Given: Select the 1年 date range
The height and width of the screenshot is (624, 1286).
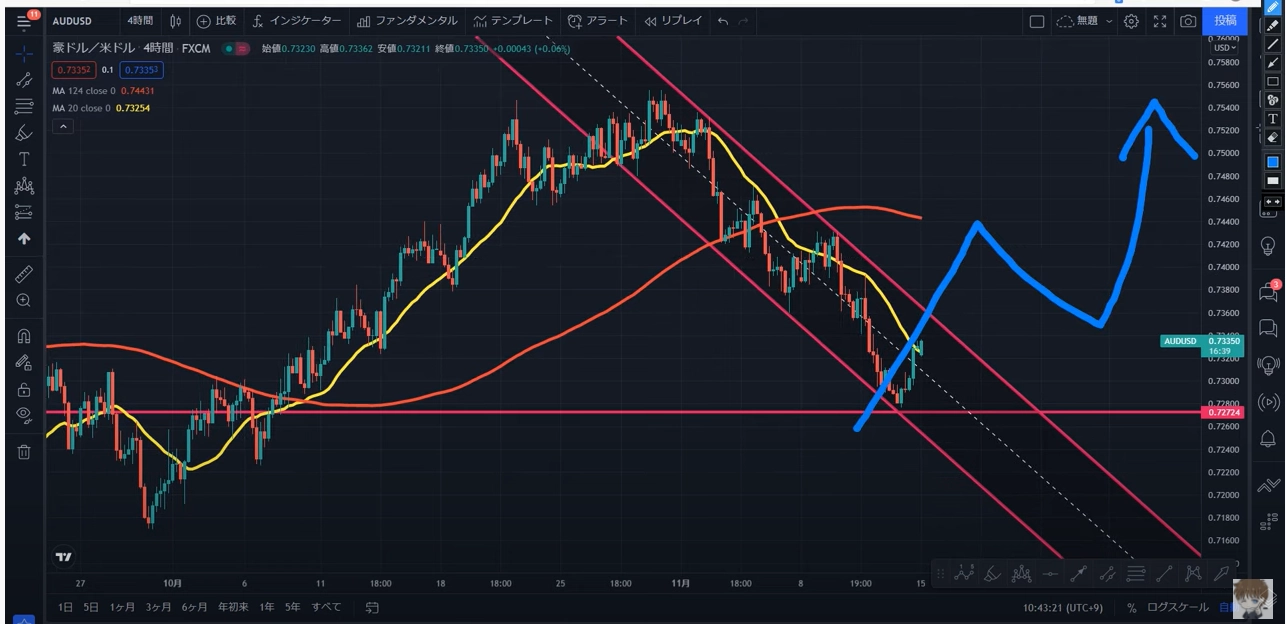Looking at the screenshot, I should point(267,607).
